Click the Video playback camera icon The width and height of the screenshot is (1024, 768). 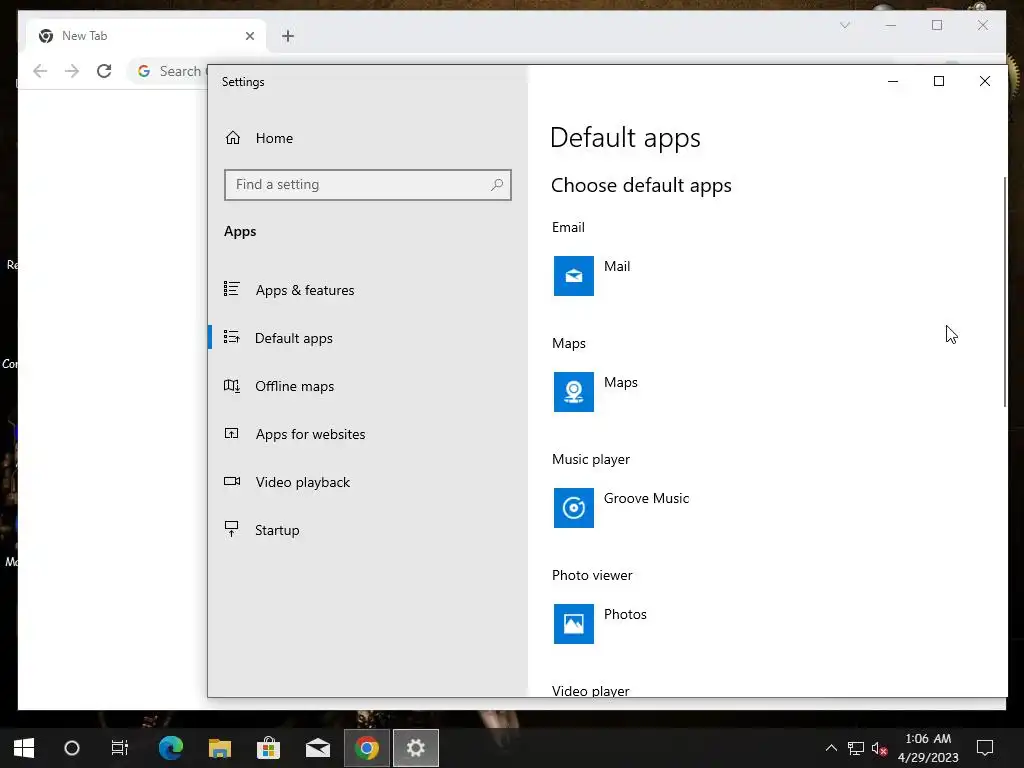(232, 481)
